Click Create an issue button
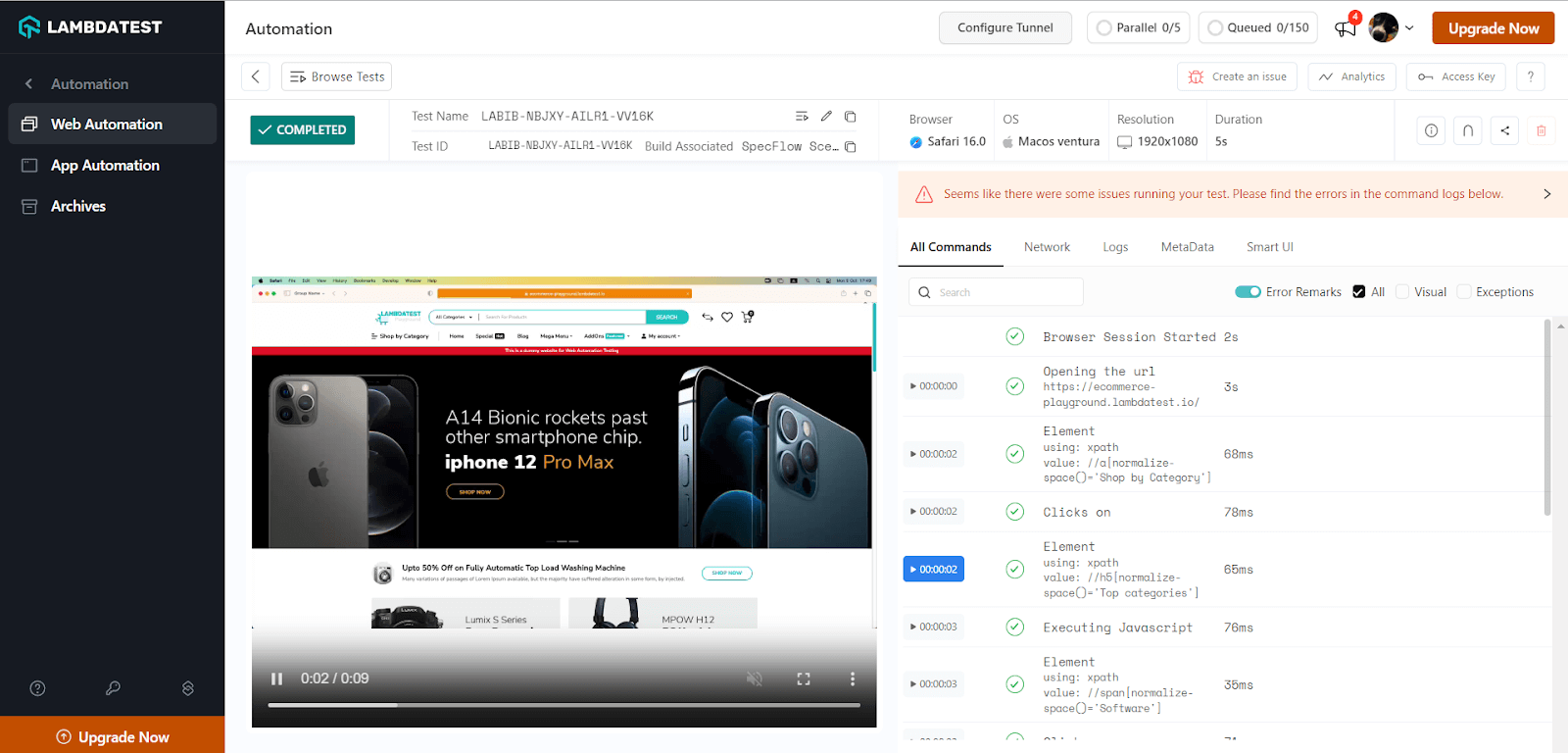 pyautogui.click(x=1238, y=76)
